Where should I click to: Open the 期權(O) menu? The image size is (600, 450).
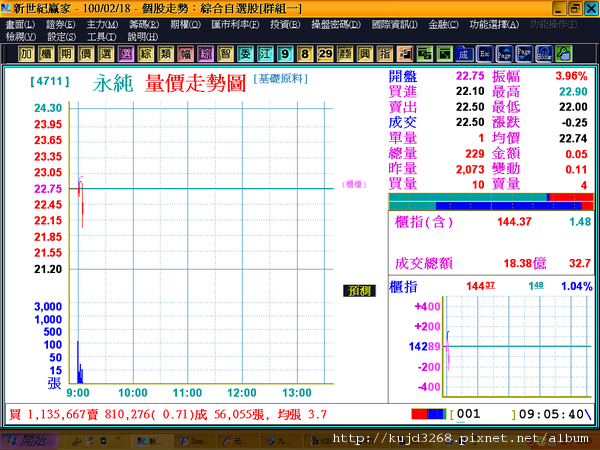coord(185,25)
